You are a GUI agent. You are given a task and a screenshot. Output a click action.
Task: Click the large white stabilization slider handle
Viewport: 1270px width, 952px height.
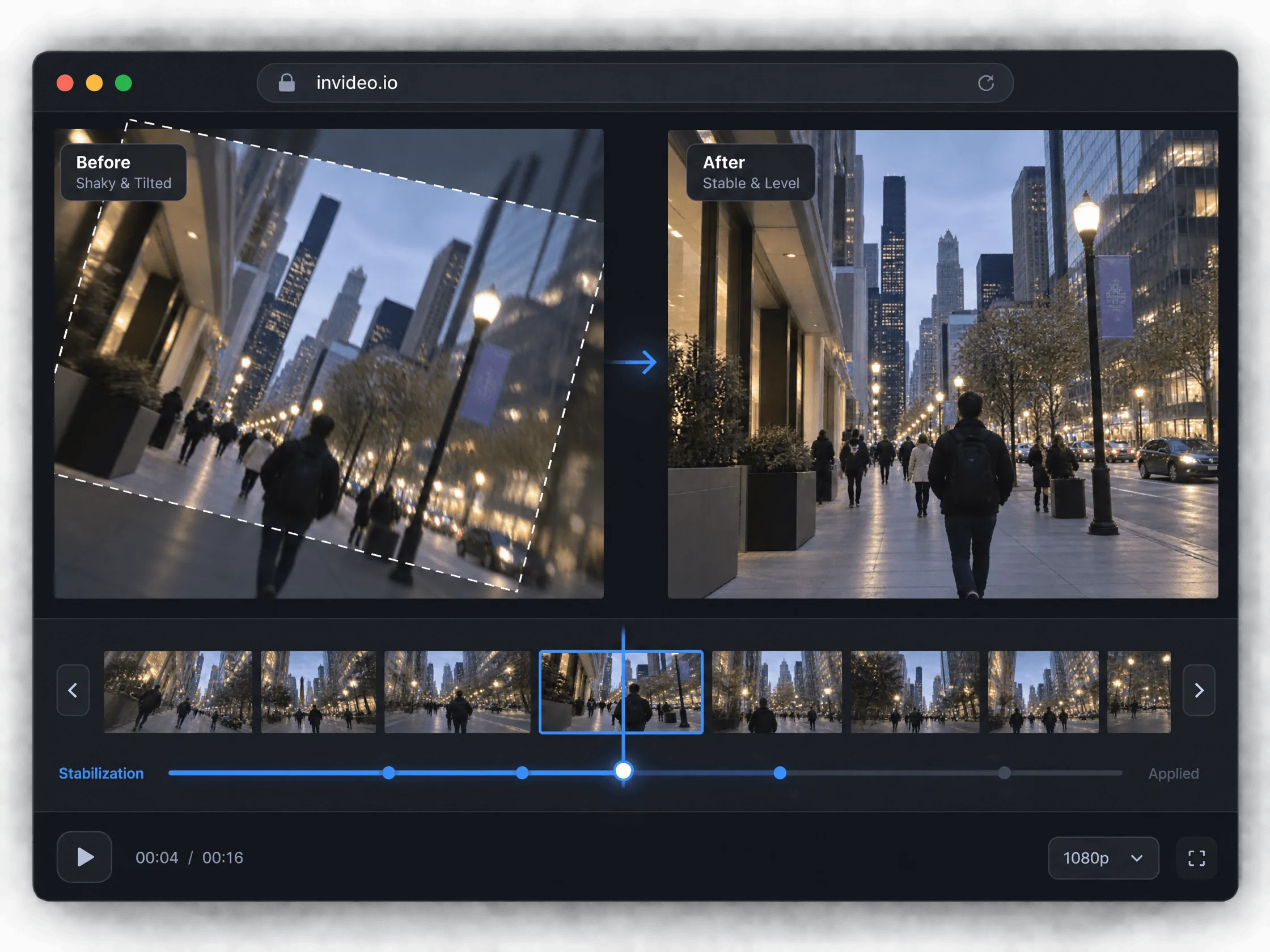(x=623, y=771)
